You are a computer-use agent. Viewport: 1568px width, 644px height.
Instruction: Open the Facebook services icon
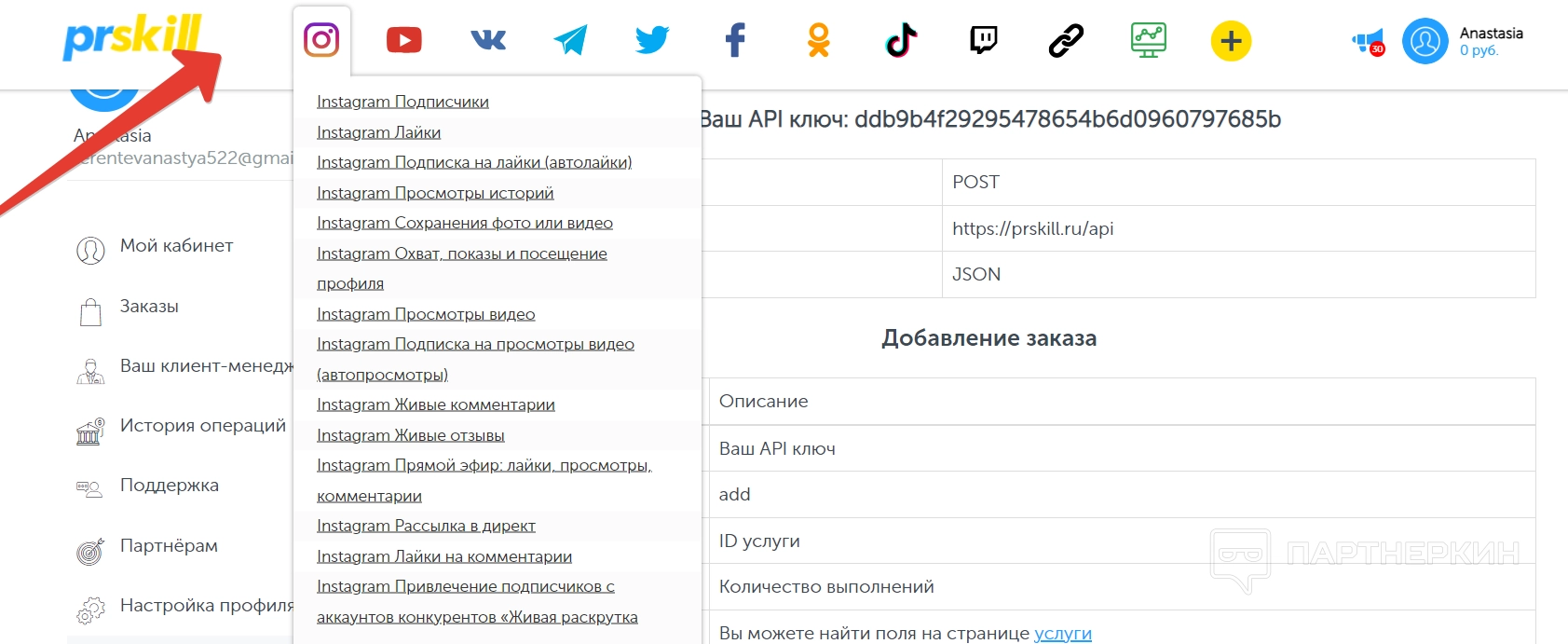point(735,40)
